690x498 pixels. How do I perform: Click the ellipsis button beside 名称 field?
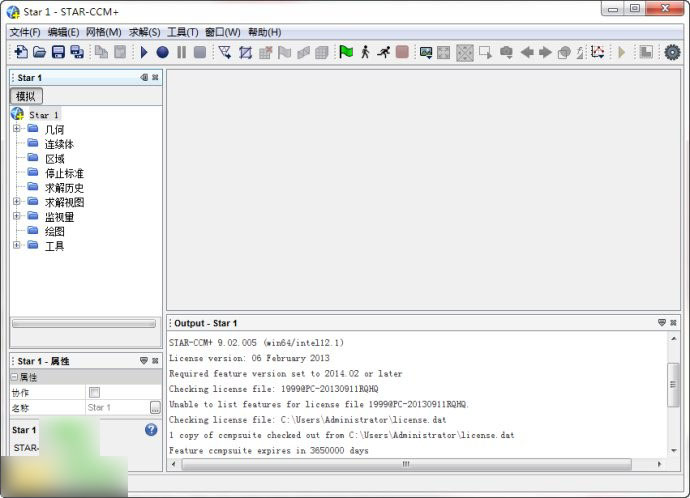(x=155, y=408)
